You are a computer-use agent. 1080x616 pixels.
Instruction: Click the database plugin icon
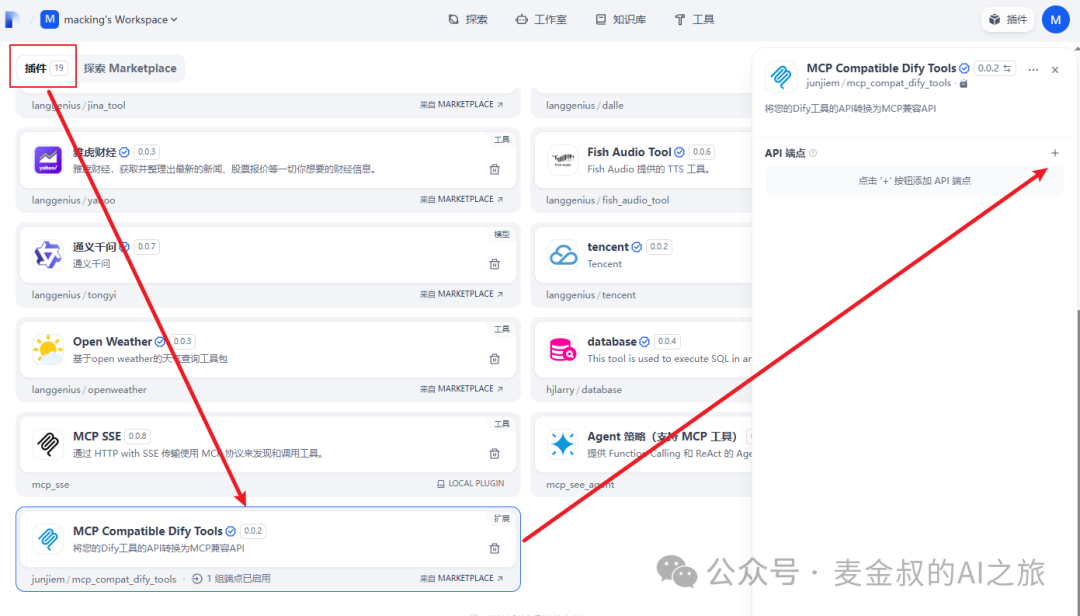[x=562, y=350]
